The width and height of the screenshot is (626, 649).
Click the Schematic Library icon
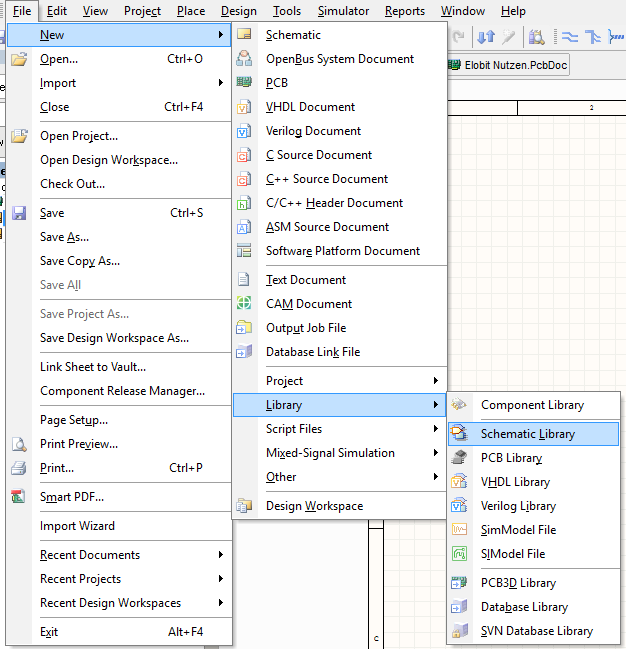(x=460, y=434)
